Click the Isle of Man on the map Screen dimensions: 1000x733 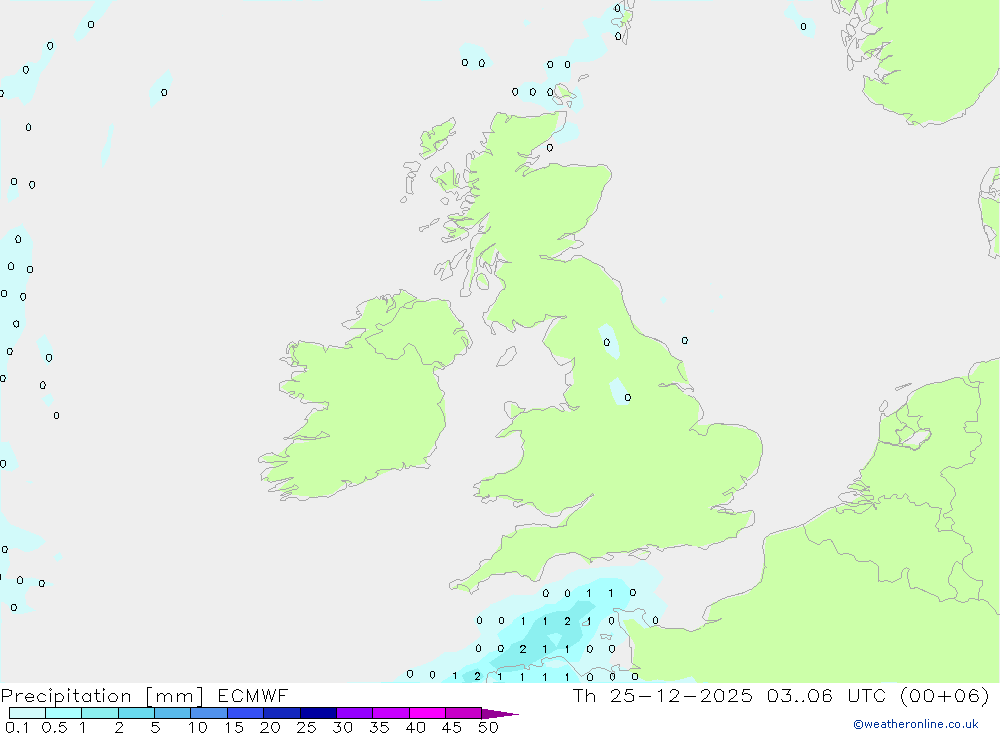click(x=506, y=355)
